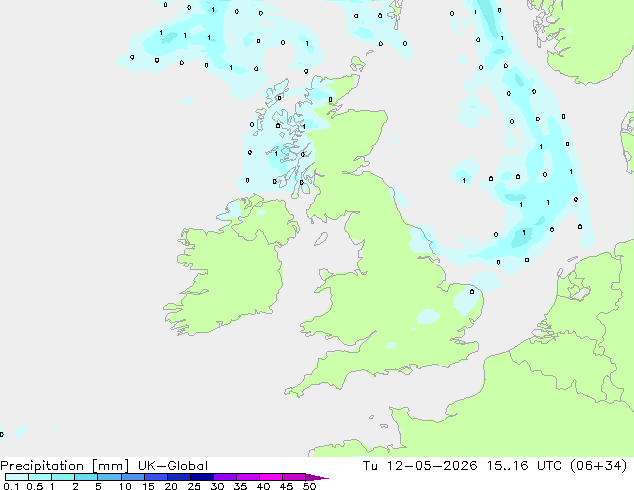Screen dimensions: 634x490
Task: Click the '0.5' legend scale label
Action: [35, 486]
